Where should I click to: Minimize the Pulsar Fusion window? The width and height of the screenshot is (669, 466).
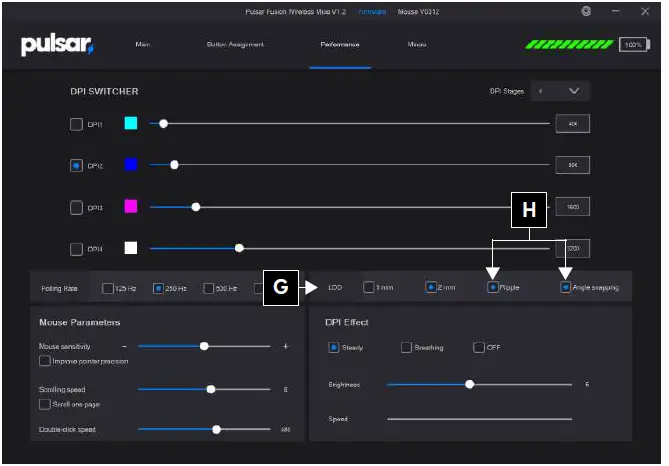tap(615, 12)
